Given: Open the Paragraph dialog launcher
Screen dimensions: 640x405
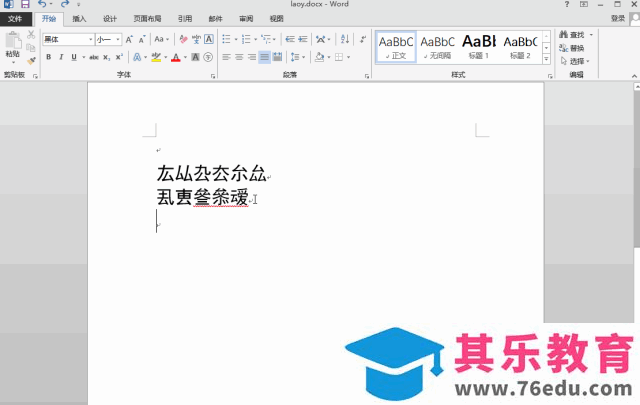Looking at the screenshot, I should tap(367, 76).
